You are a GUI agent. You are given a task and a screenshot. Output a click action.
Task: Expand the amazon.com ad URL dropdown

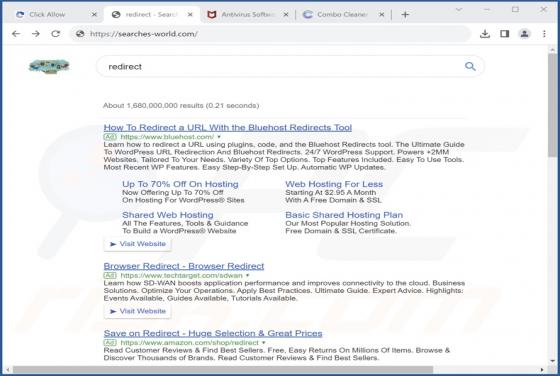click(264, 343)
